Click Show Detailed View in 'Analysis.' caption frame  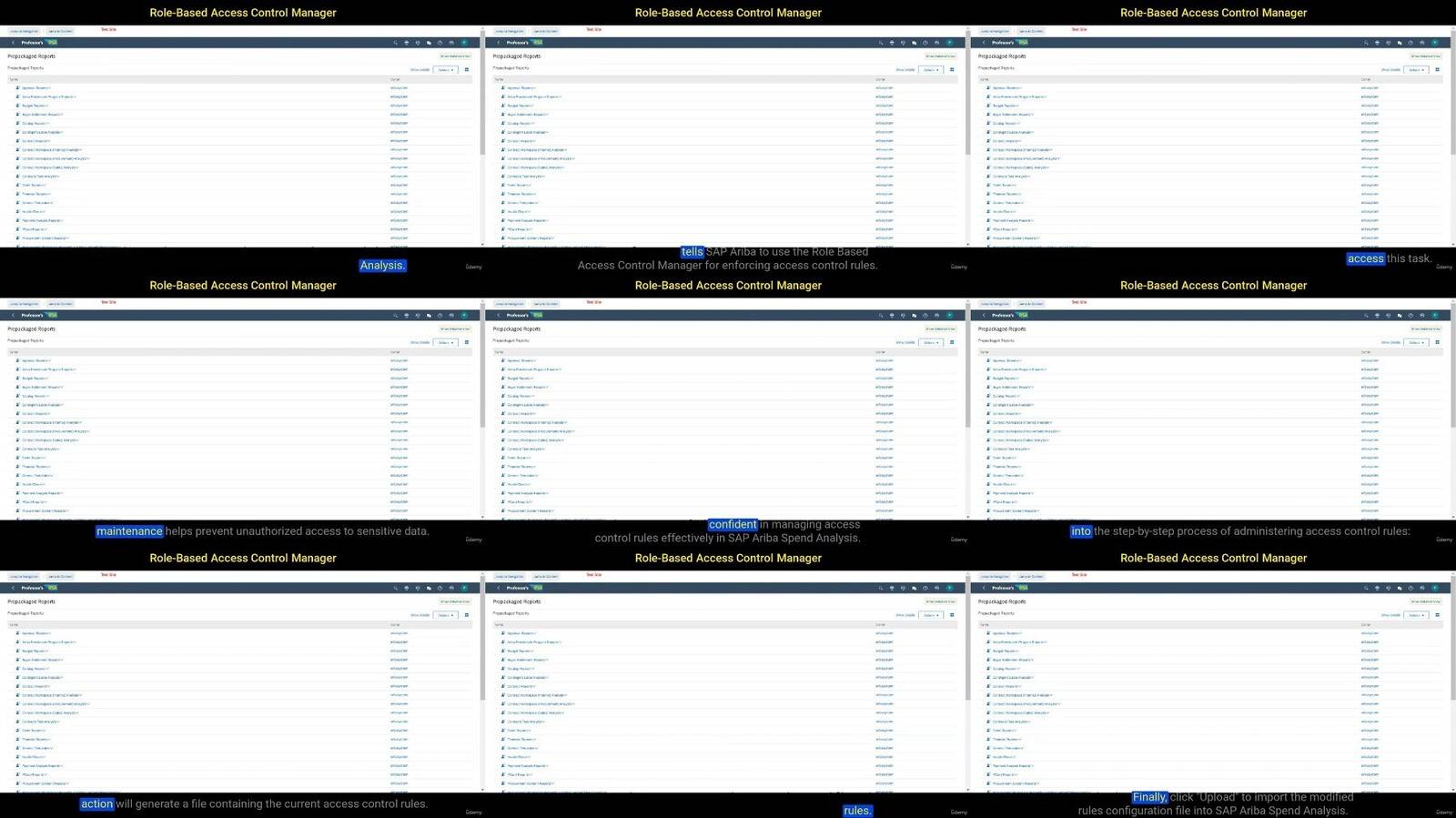[x=455, y=56]
